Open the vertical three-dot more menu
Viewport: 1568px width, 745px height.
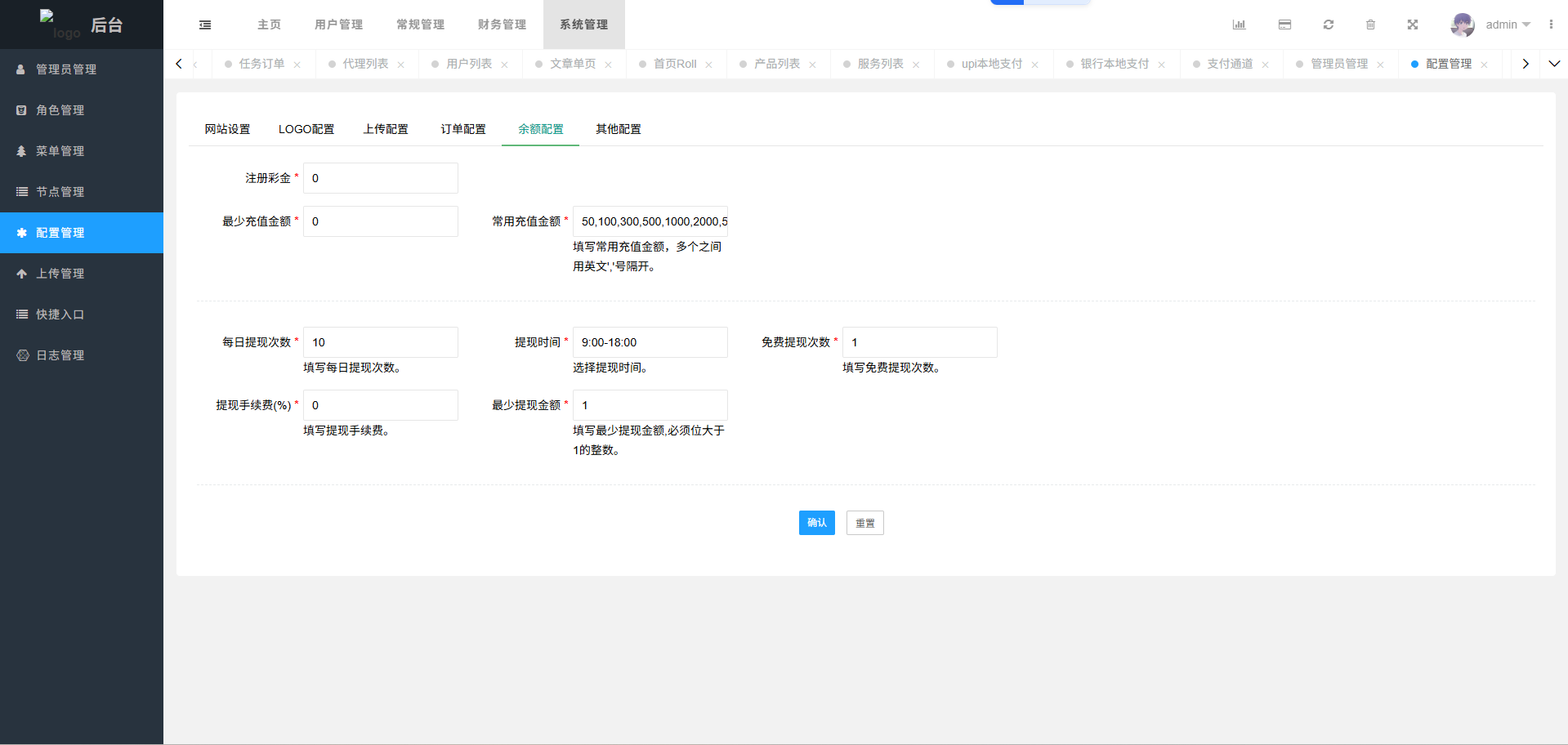point(1551,25)
